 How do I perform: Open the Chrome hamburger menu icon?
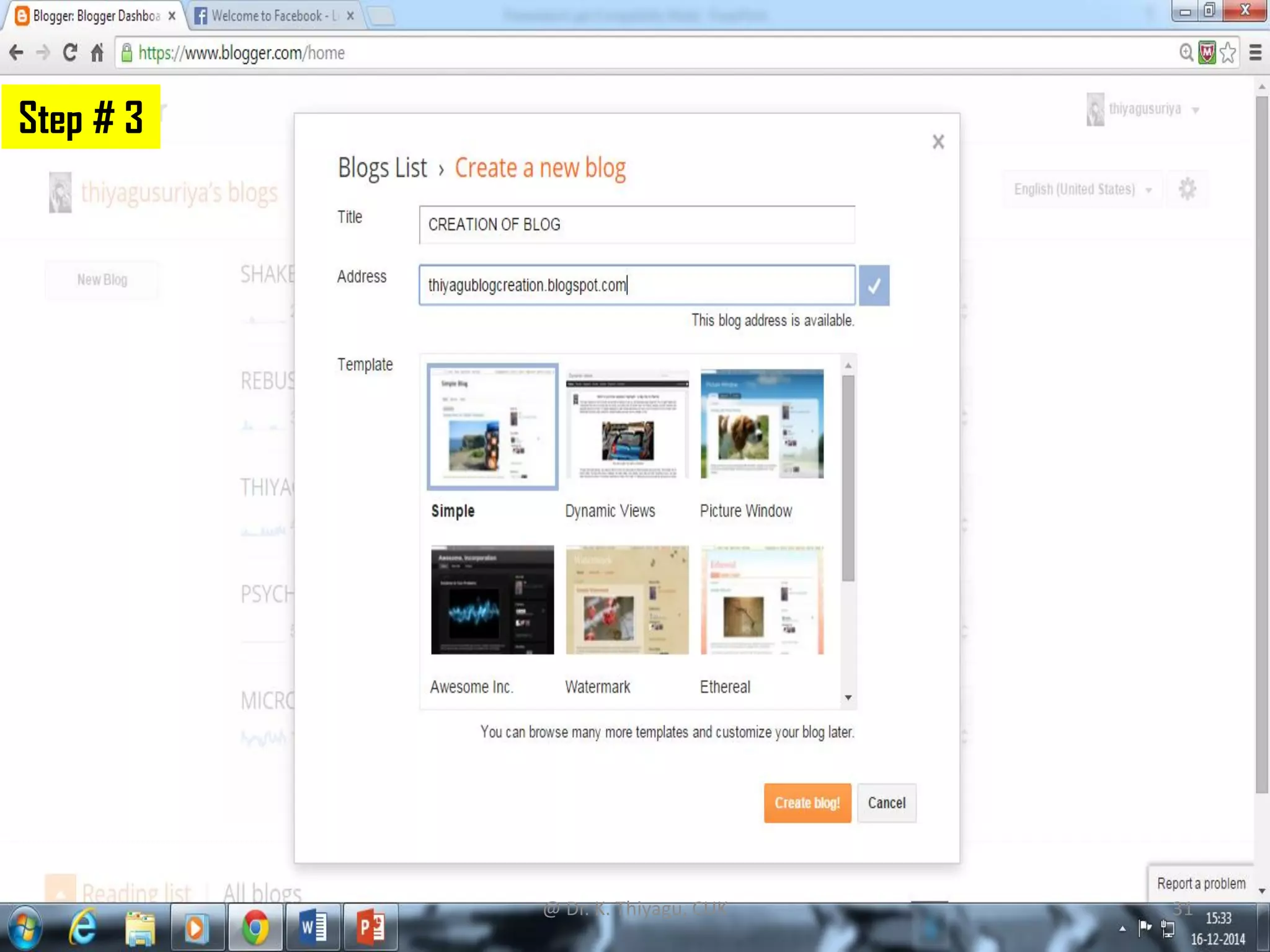click(1255, 53)
